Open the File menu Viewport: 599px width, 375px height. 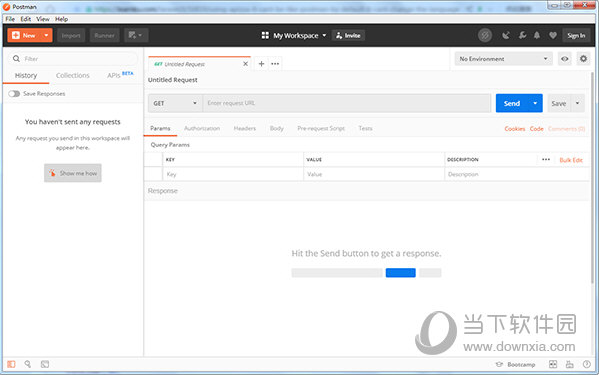tap(10, 19)
